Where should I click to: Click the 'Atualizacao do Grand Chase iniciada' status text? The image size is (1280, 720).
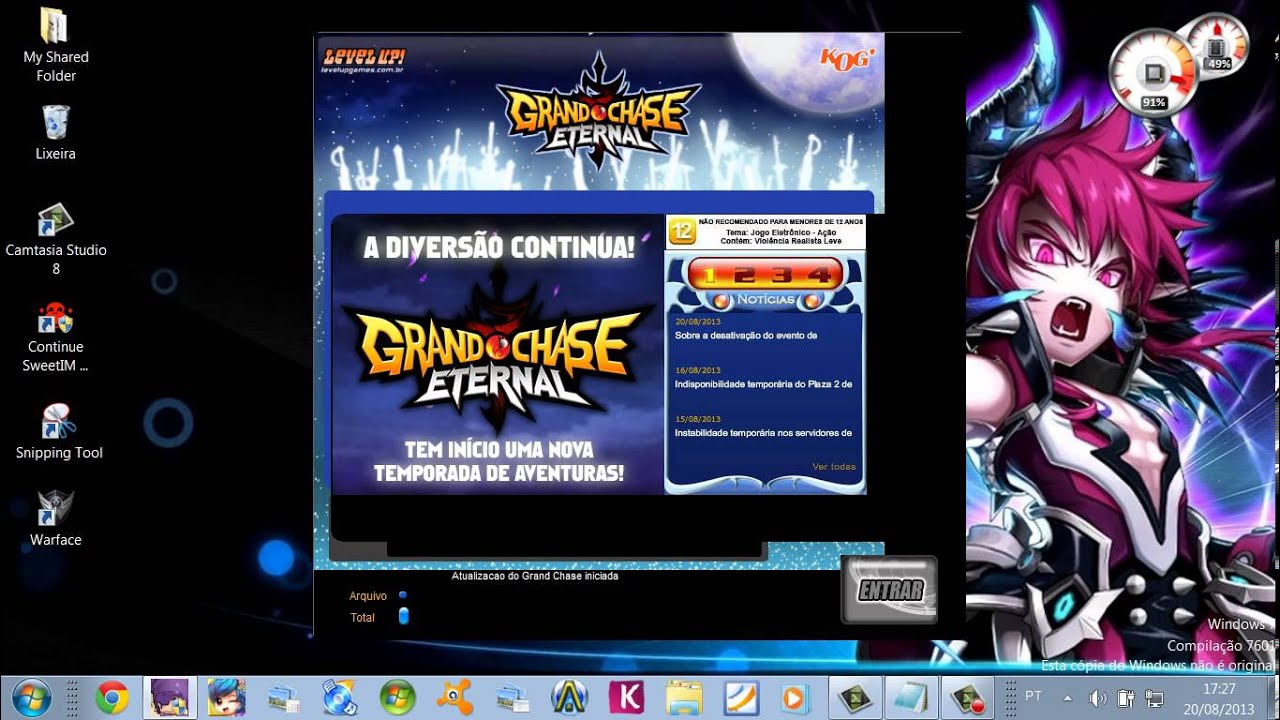[535, 576]
